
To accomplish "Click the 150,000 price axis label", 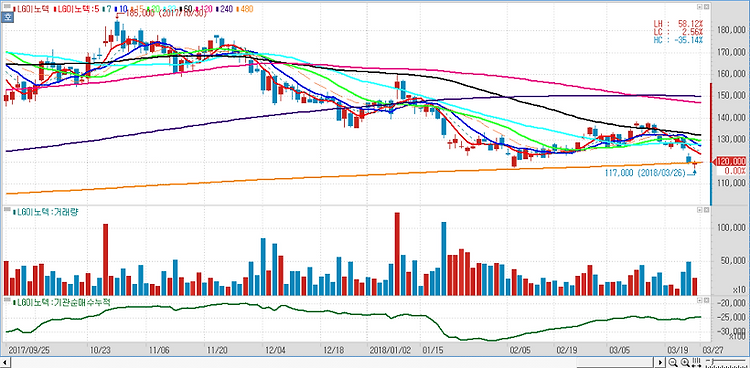I will 732,96.
